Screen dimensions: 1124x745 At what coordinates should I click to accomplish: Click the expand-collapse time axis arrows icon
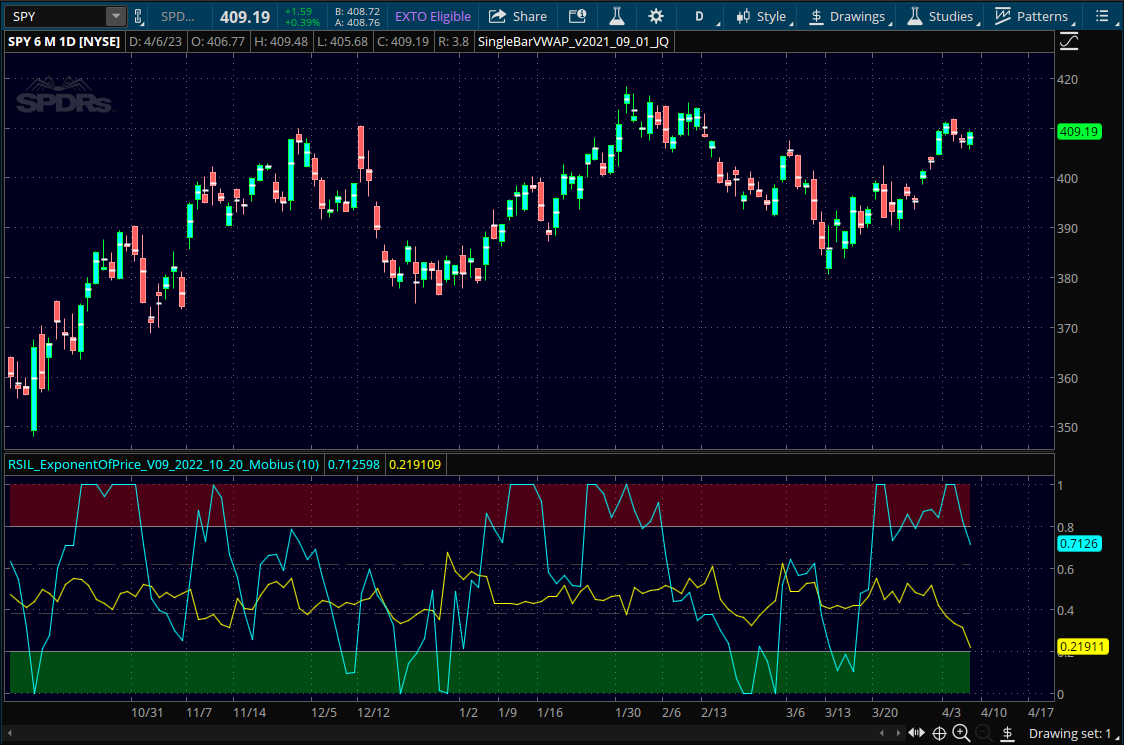click(916, 733)
